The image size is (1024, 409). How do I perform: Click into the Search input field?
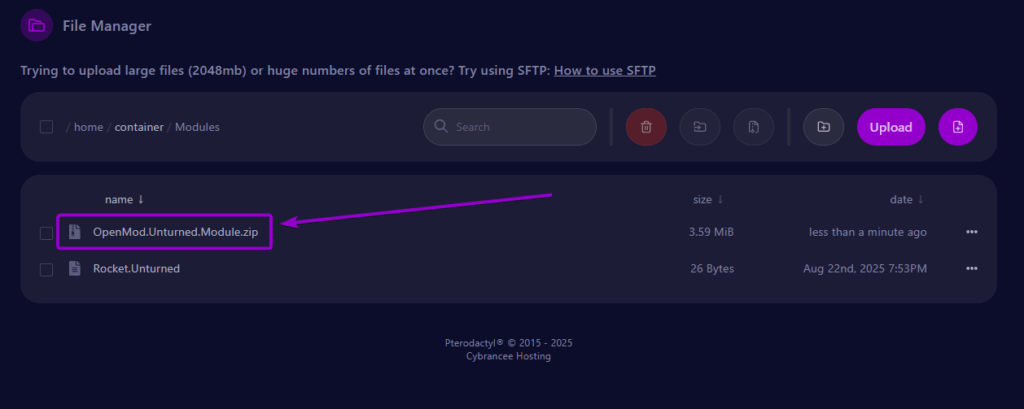pyautogui.click(x=509, y=127)
